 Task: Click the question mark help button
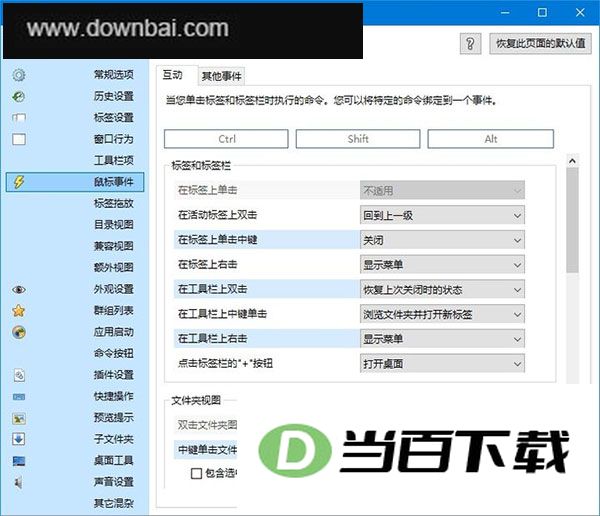(470, 44)
